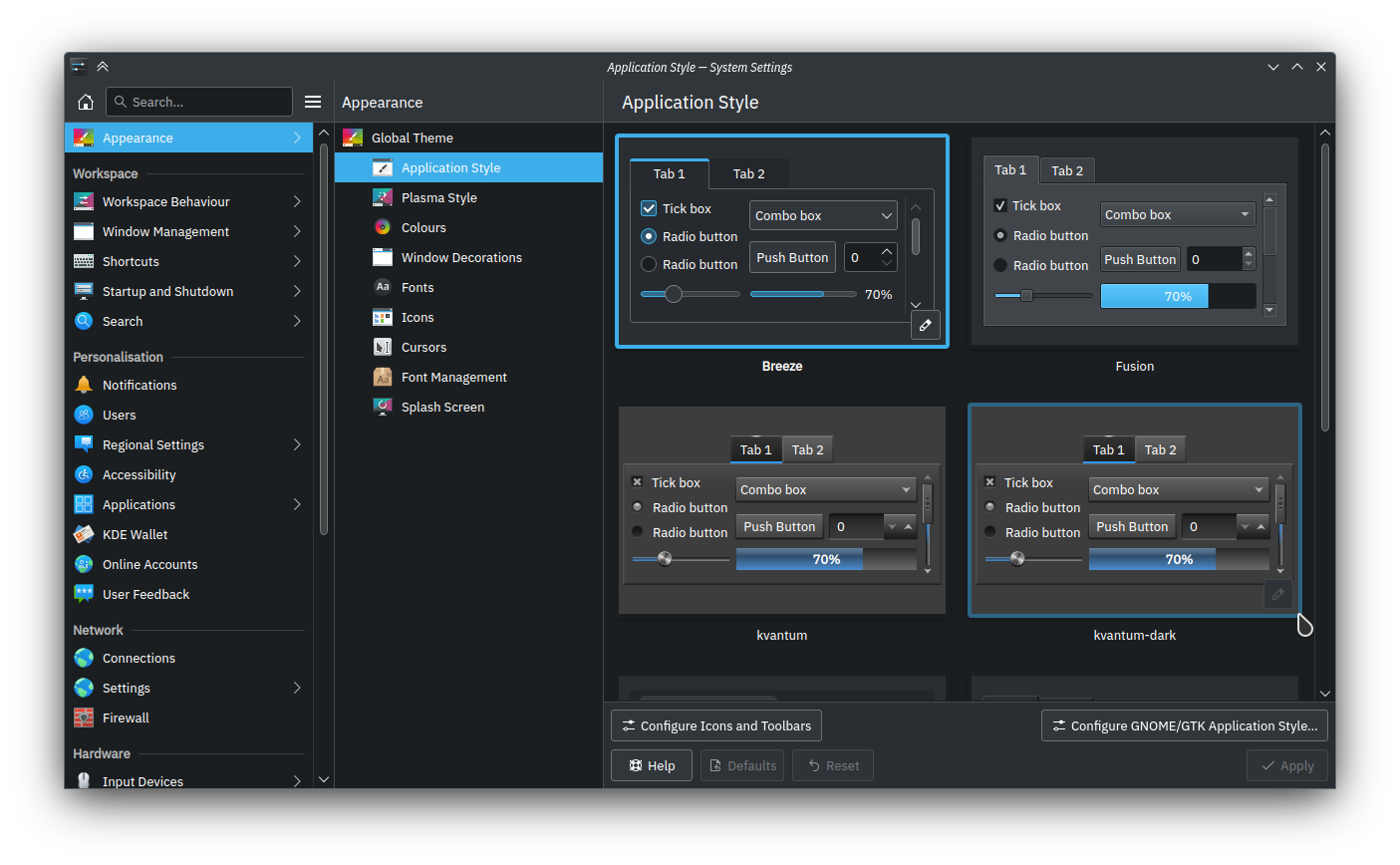Click the KDE Wallet icon

pyautogui.click(x=84, y=534)
